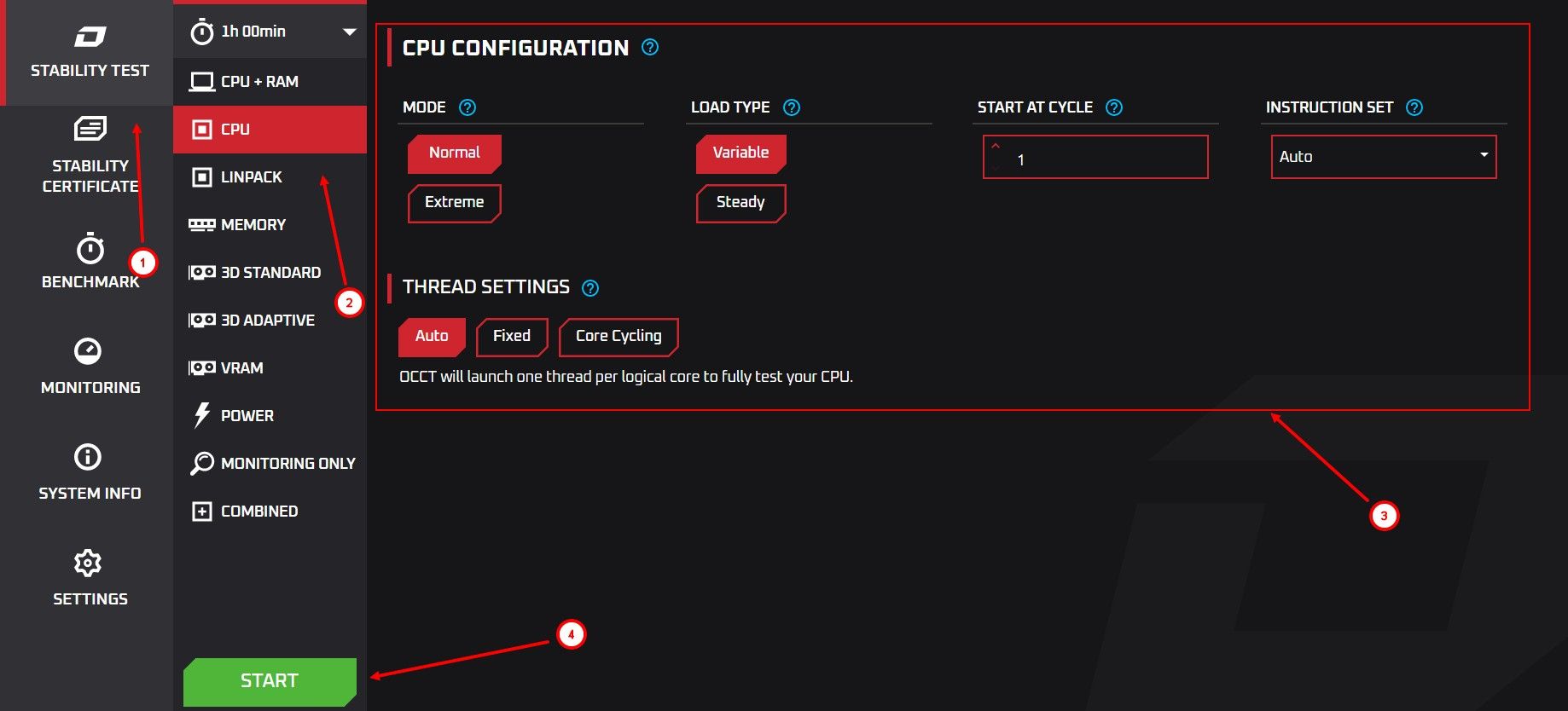Go to the BENCHMARK section label
This screenshot has height=711, width=1568.
pos(90,282)
